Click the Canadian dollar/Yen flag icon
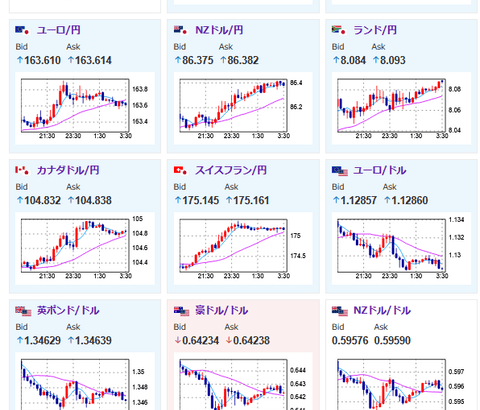Screen dimensions: 480x410 (22, 170)
